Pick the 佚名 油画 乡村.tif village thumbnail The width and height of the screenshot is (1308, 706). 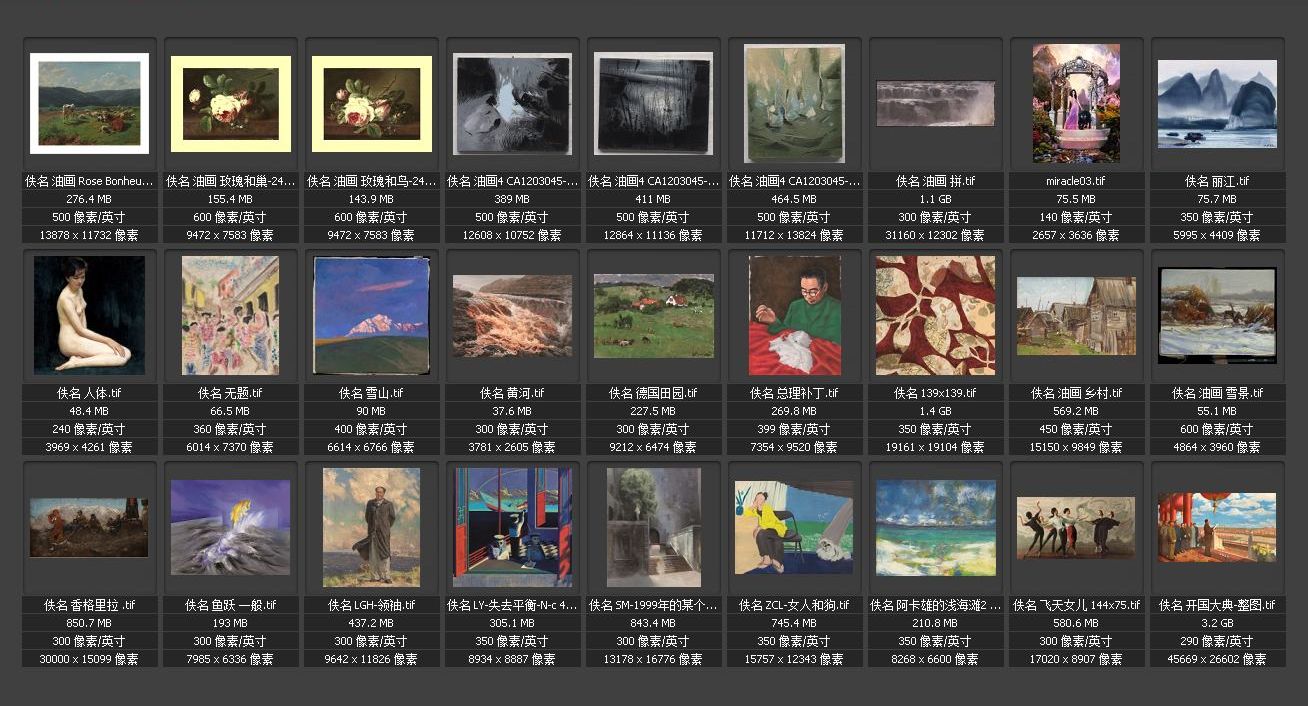(x=1076, y=316)
